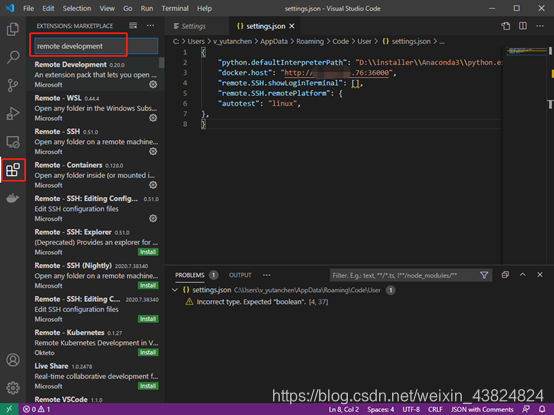Click the extensions search input field
The height and width of the screenshot is (415, 554).
tap(96, 46)
